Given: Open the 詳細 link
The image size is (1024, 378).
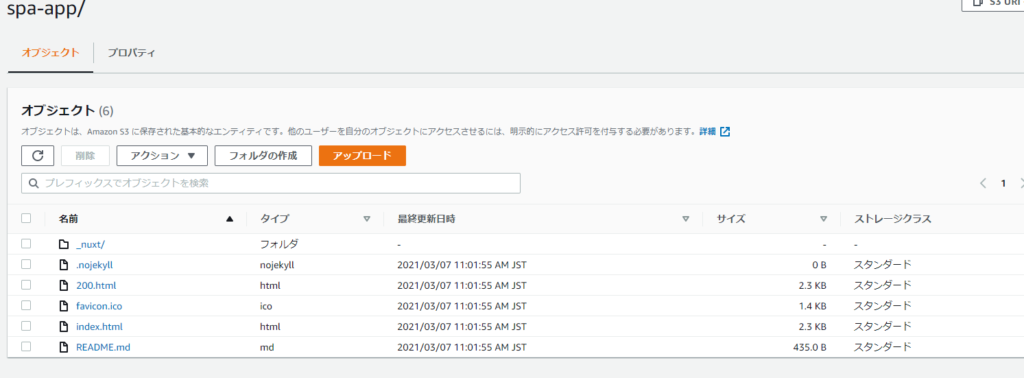Looking at the screenshot, I should [x=707, y=131].
